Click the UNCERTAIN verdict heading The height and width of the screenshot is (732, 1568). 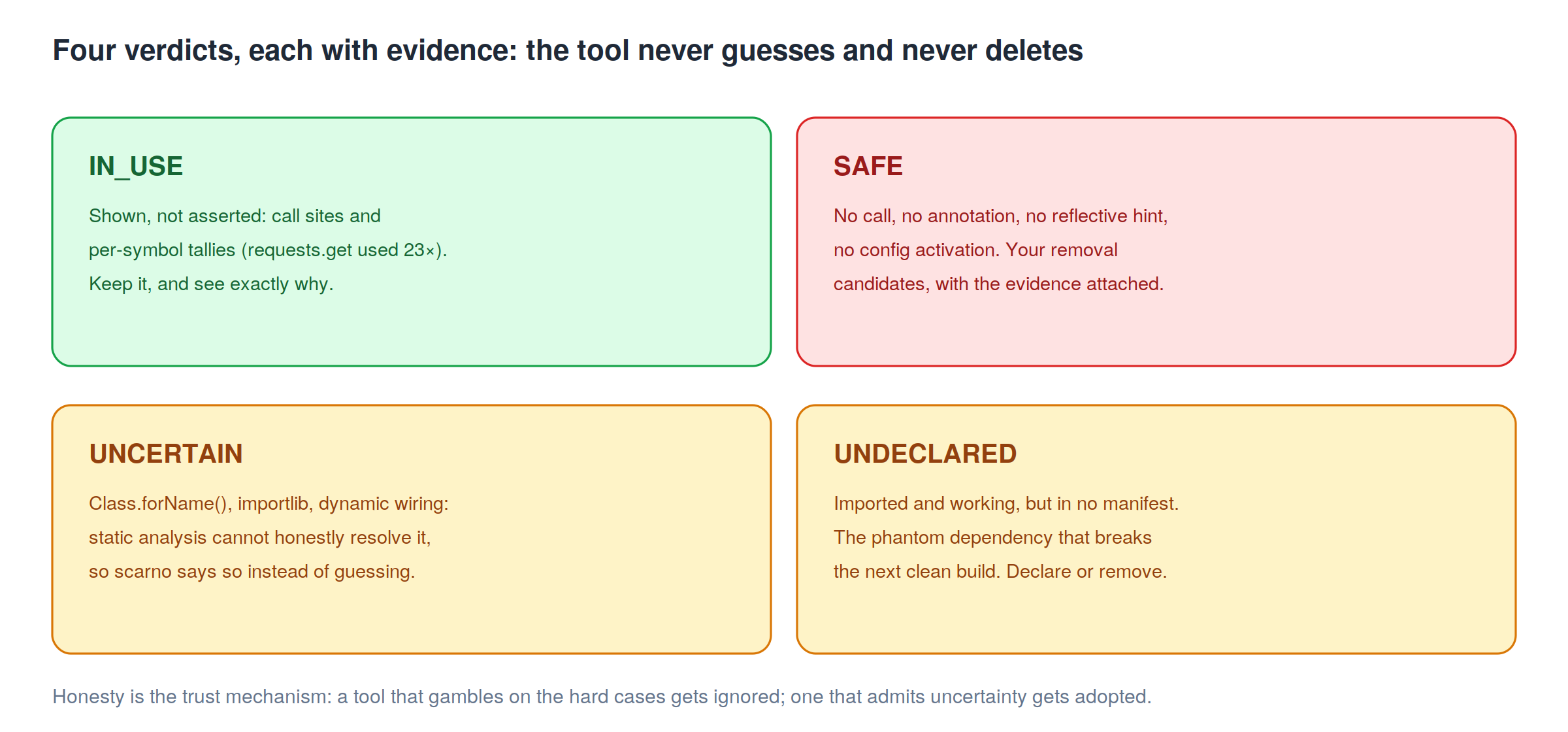166,454
